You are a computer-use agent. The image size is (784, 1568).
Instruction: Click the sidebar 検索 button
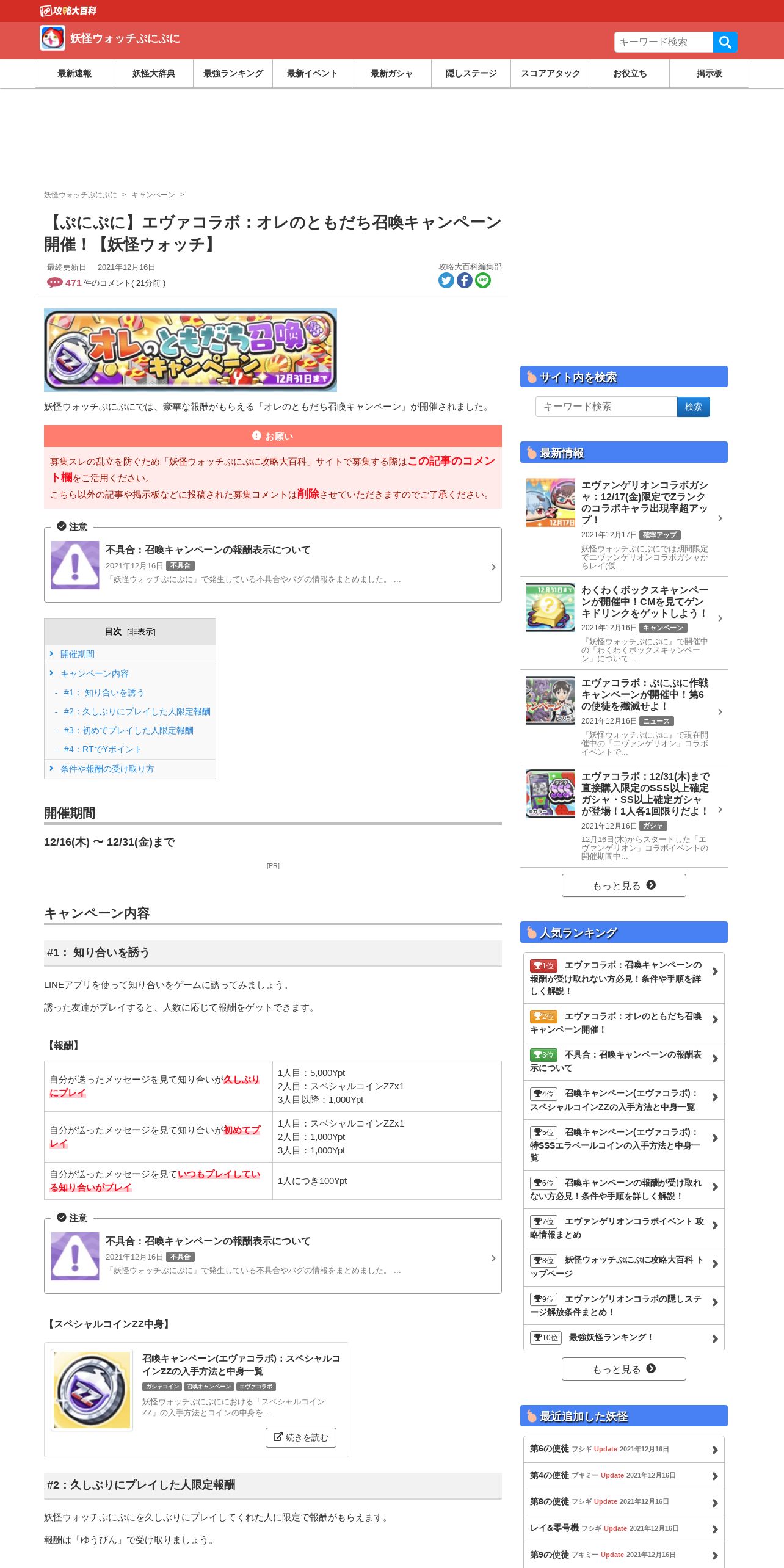[694, 407]
